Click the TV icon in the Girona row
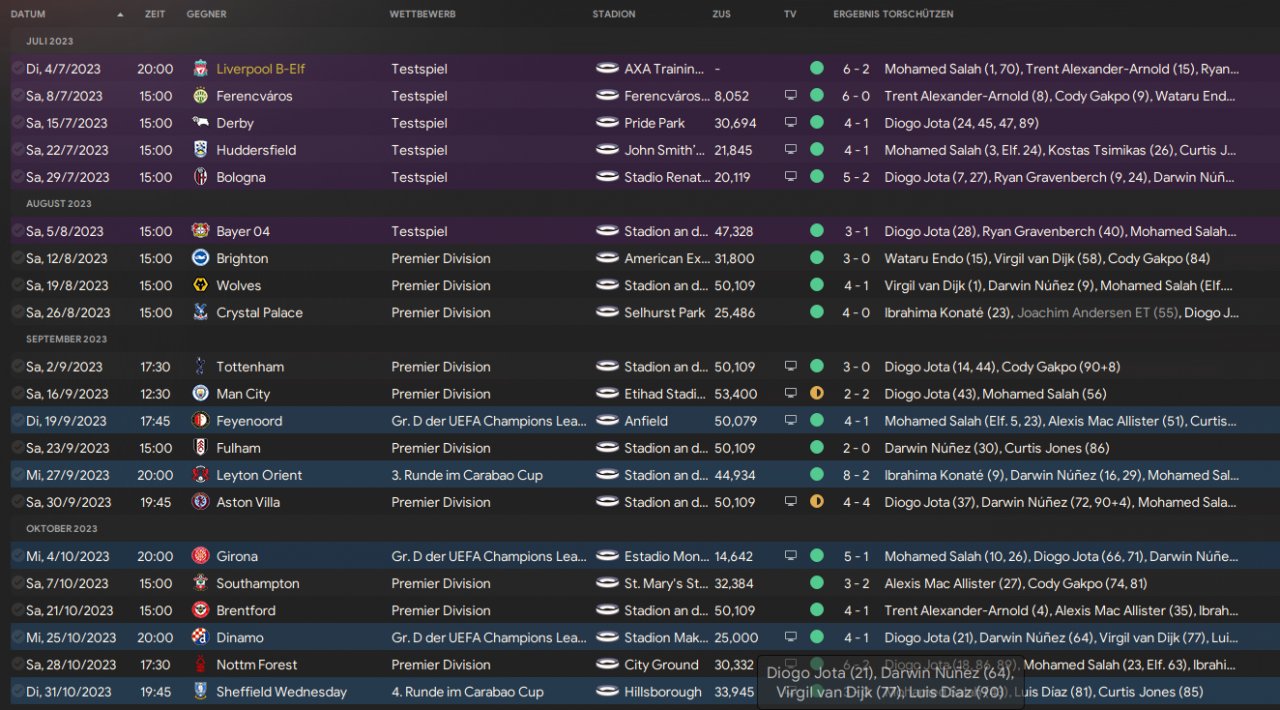The image size is (1280, 710). 790,556
